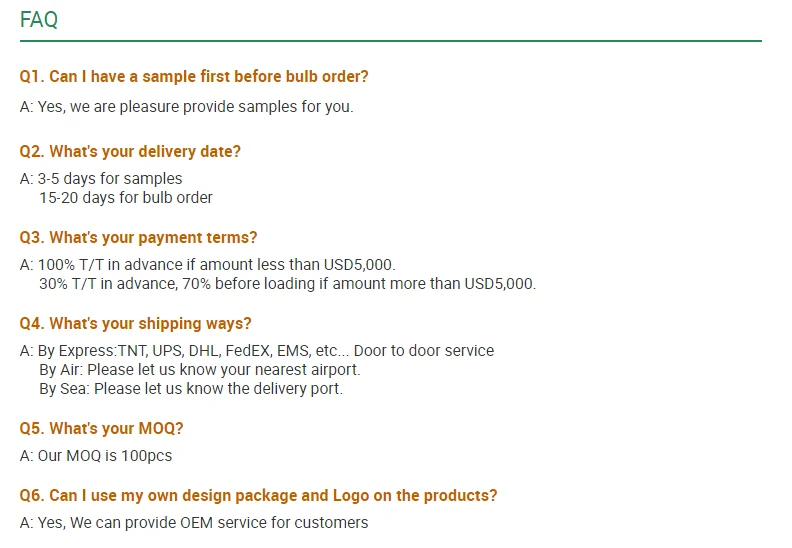This screenshot has width=792, height=548.
Task: Click the 'Our MOQ is 100pcs' answer
Action: (96, 456)
